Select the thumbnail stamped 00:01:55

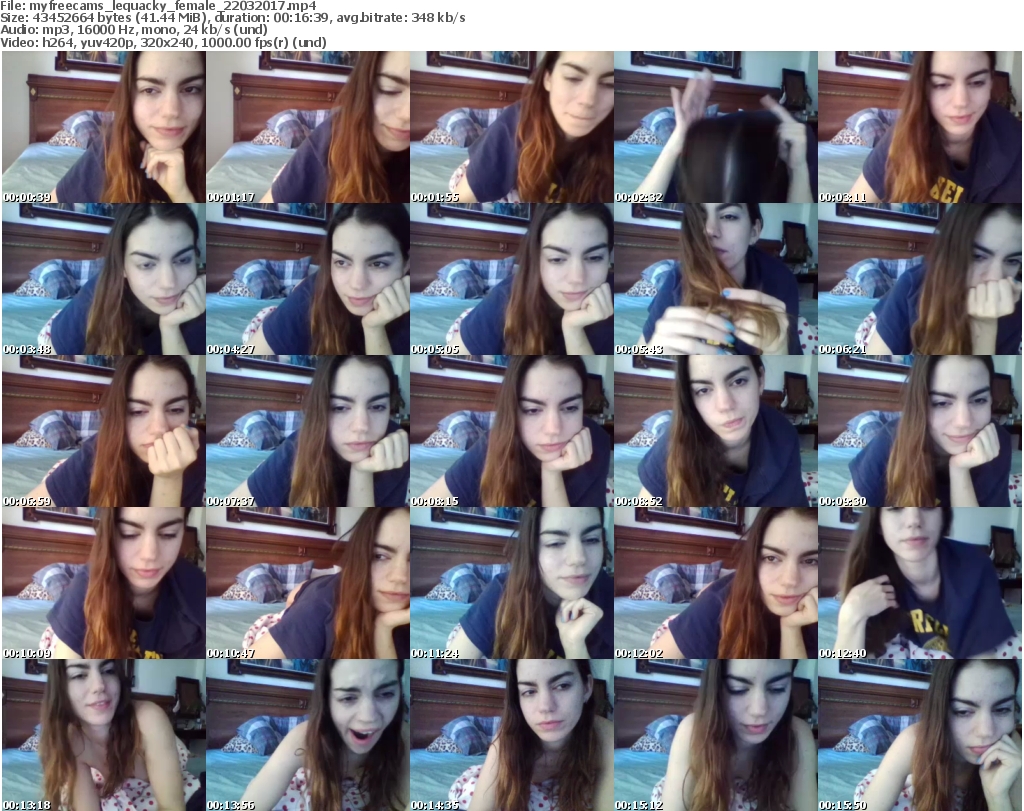[512, 127]
